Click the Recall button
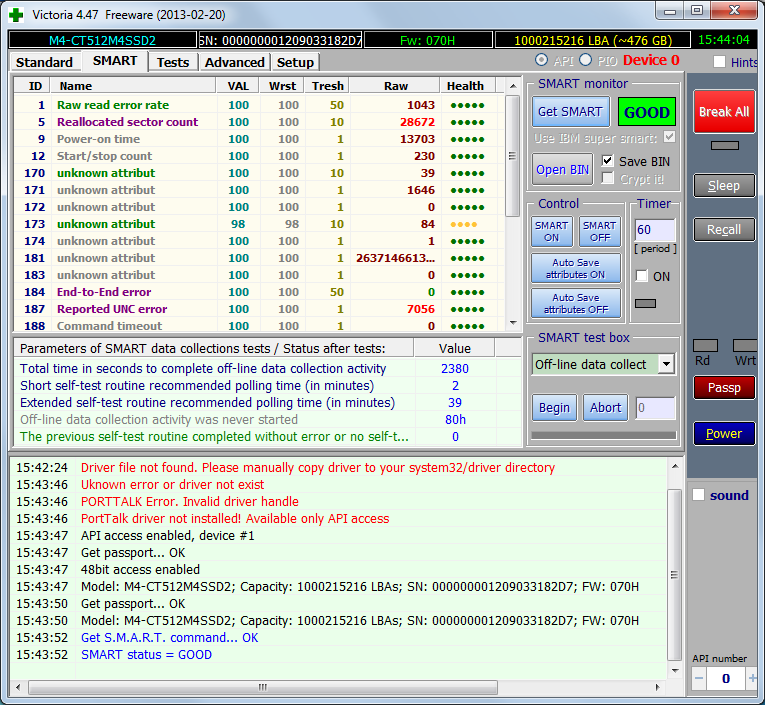 point(724,229)
